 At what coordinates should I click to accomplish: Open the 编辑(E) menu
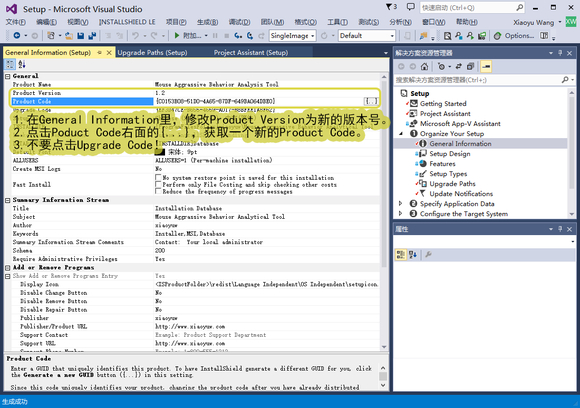click(46, 22)
